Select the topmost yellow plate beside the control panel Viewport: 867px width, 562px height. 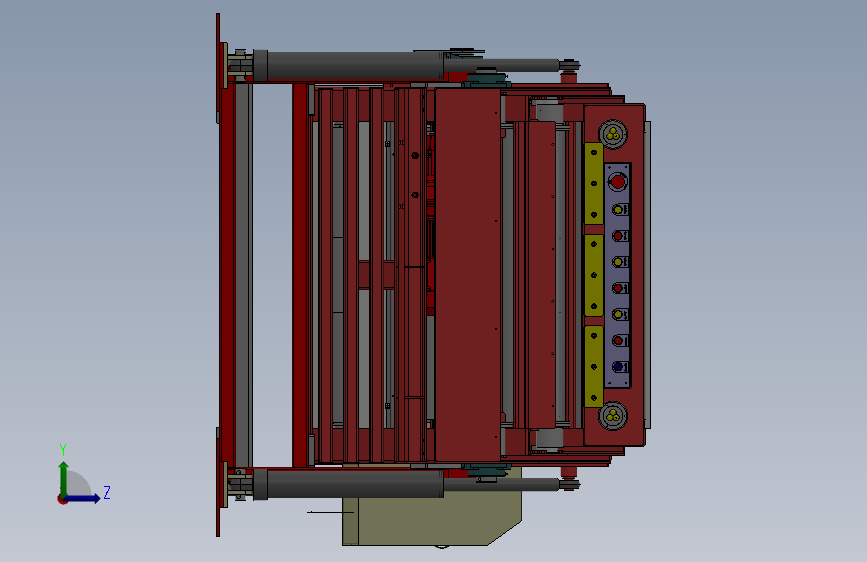click(x=594, y=183)
